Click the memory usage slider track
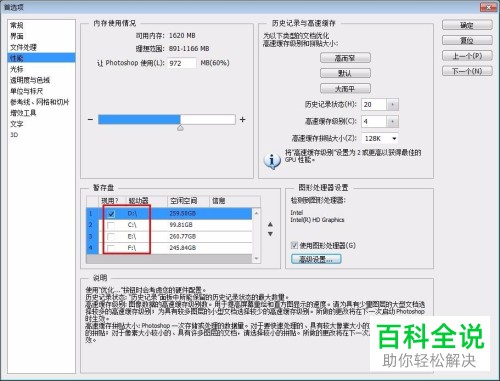Image resolution: width=500 pixels, height=381 pixels. (x=167, y=119)
